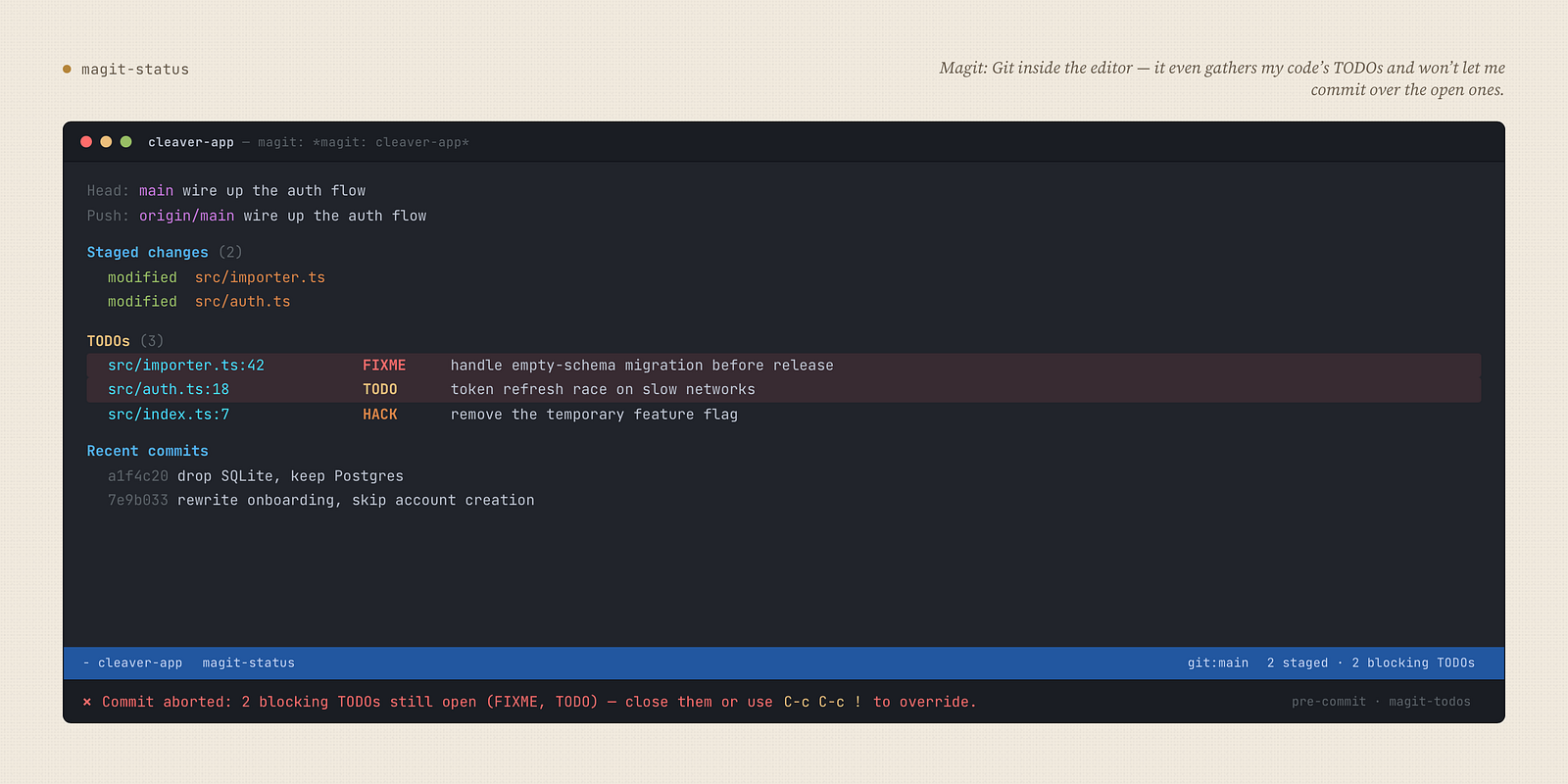The width and height of the screenshot is (1568, 784).
Task: Click '2 staged' mode line indicator
Action: coord(1298,663)
